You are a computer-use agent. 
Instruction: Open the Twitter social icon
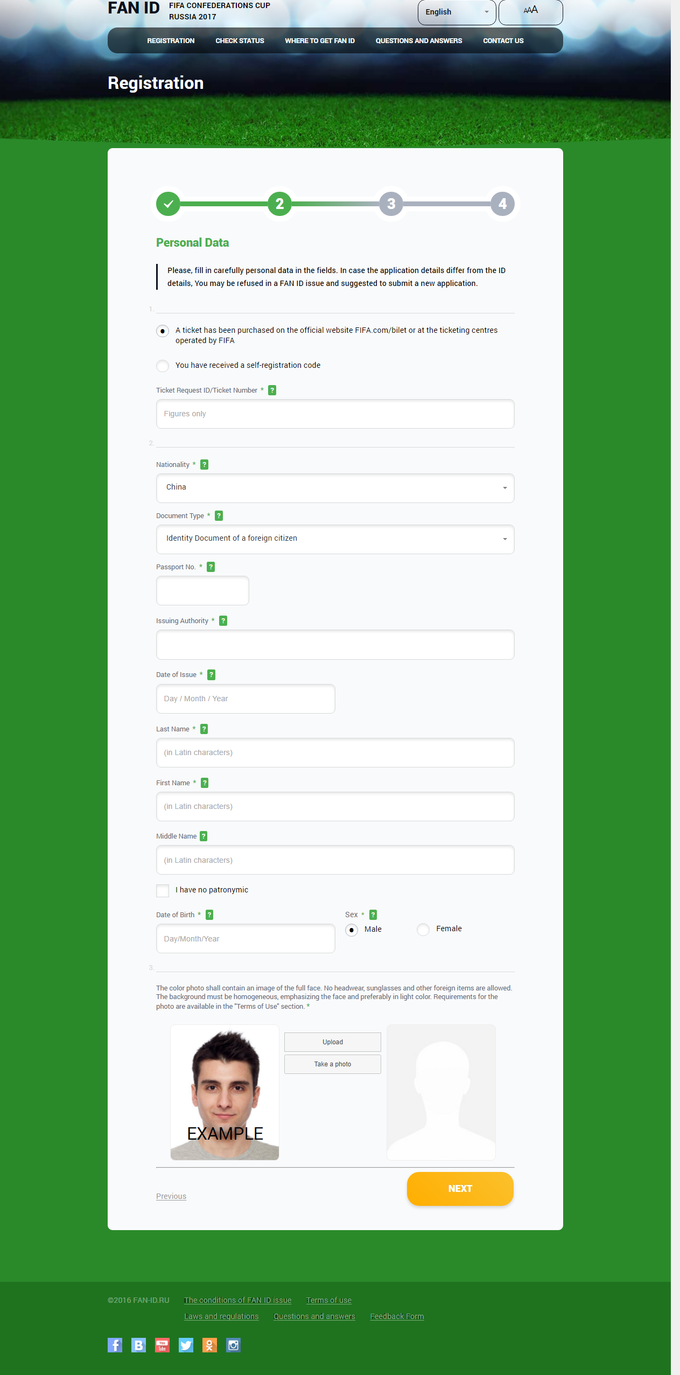[186, 1345]
